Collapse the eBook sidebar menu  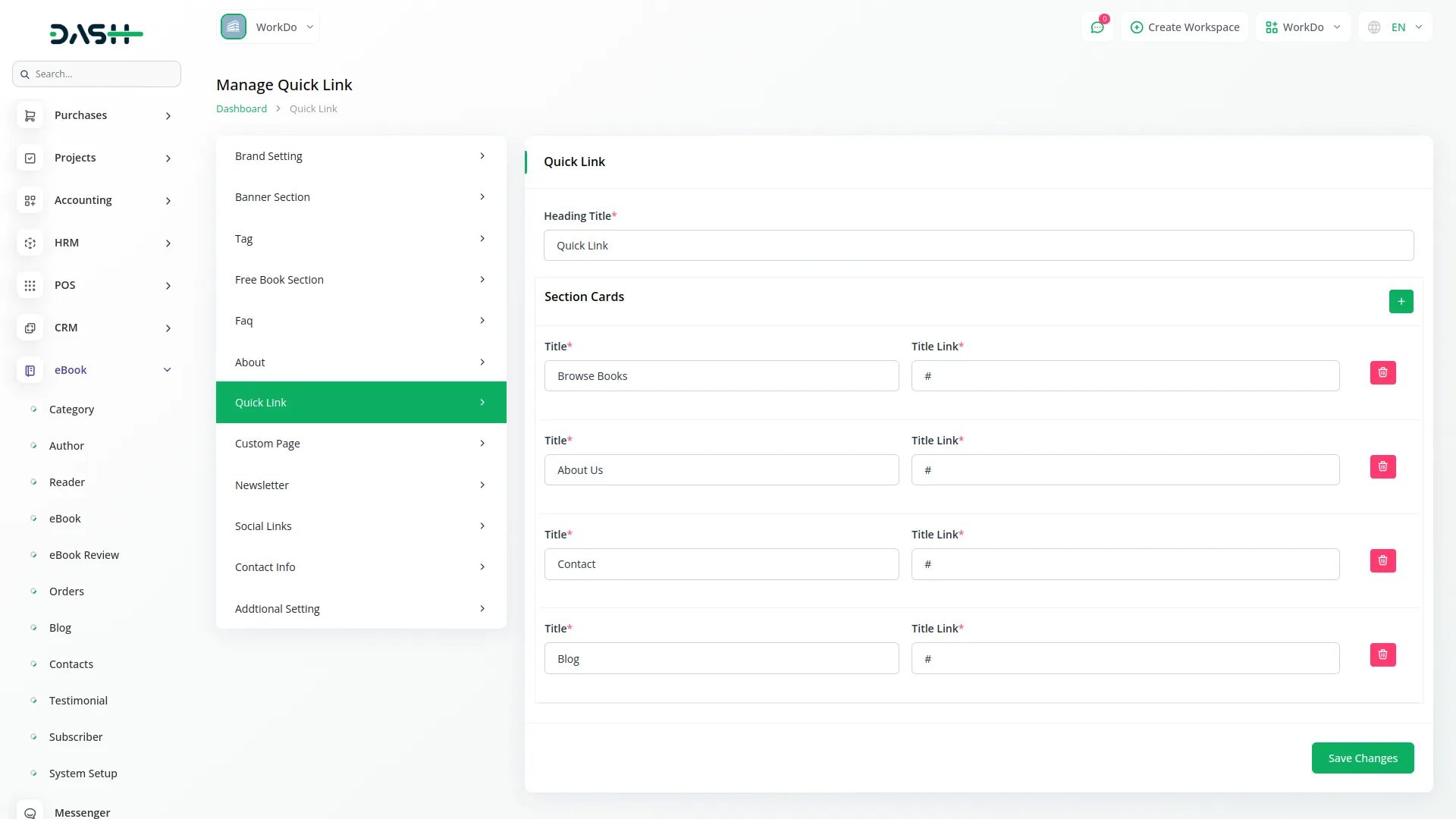[167, 370]
